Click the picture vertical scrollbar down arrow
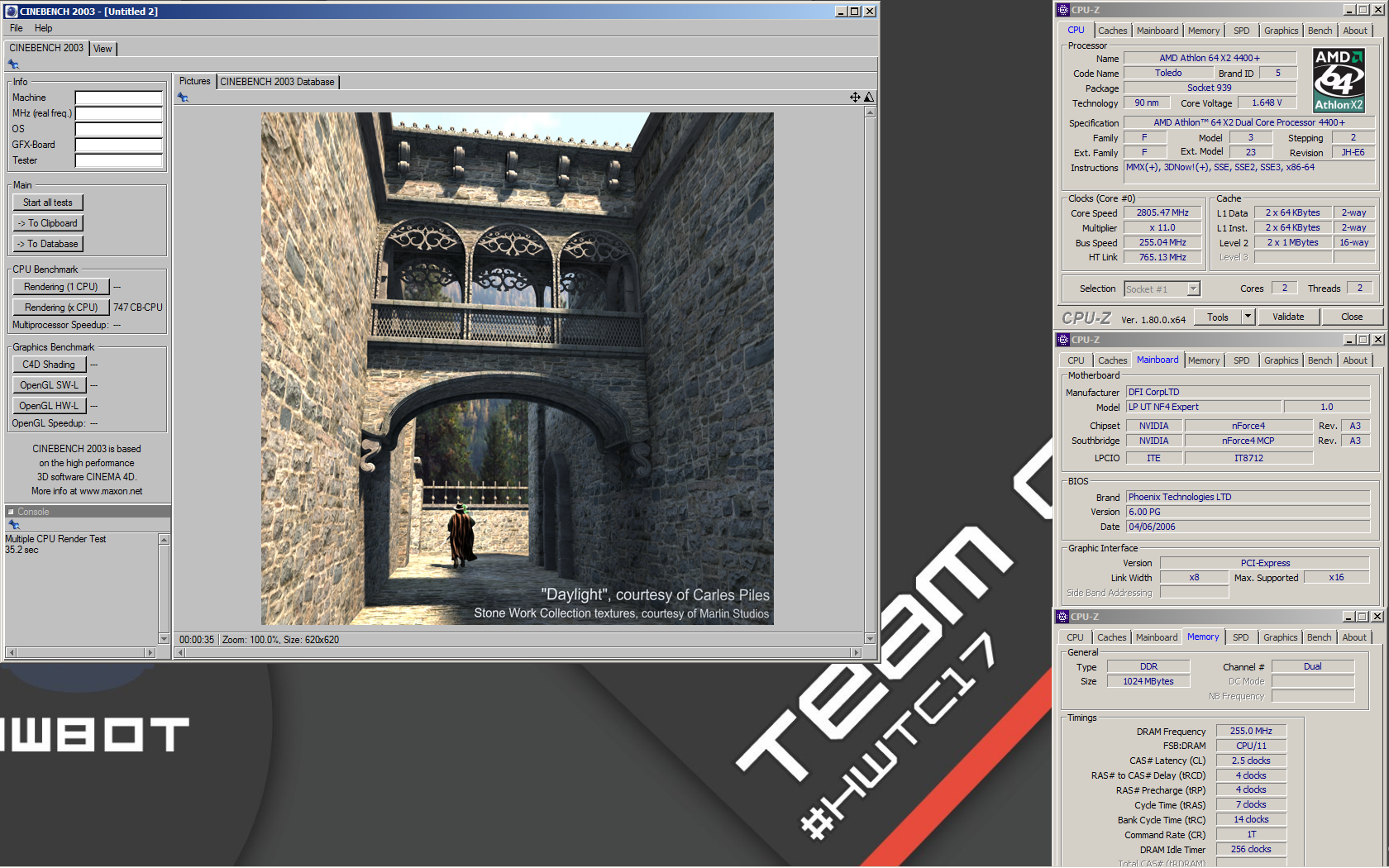This screenshot has width=1389, height=868. click(870, 638)
